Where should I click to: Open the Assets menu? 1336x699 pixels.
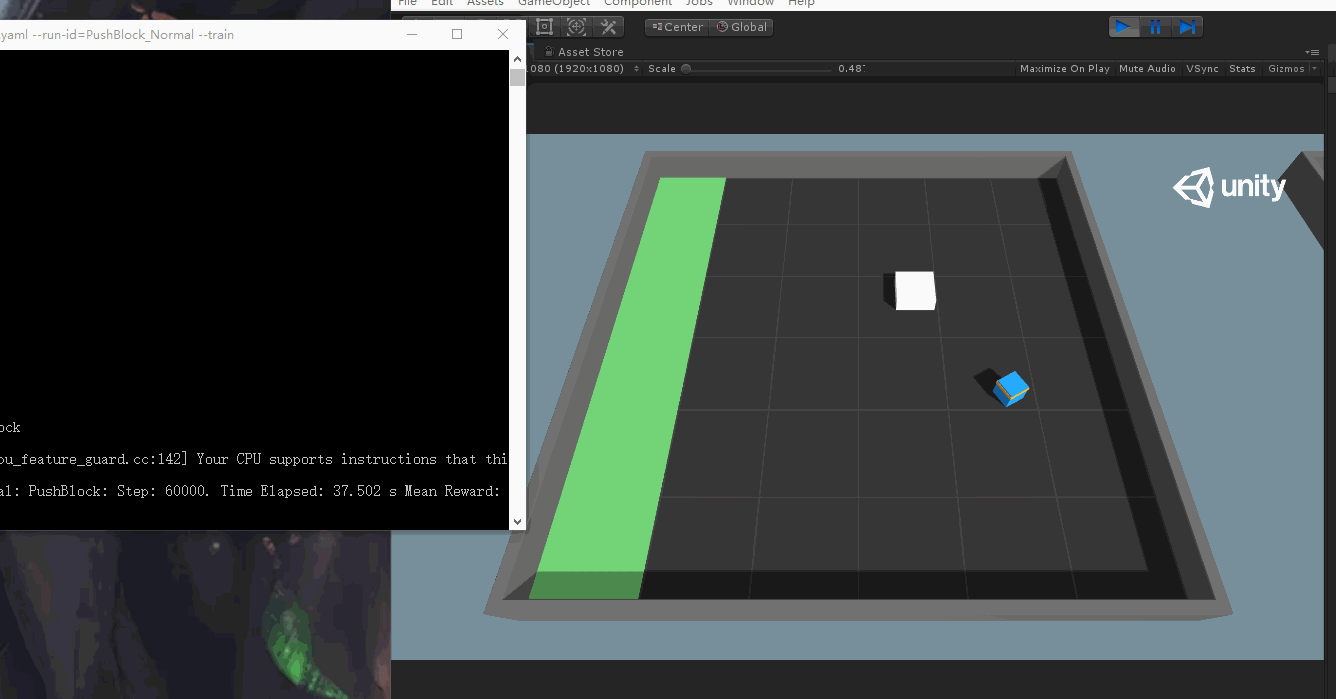click(x=485, y=3)
